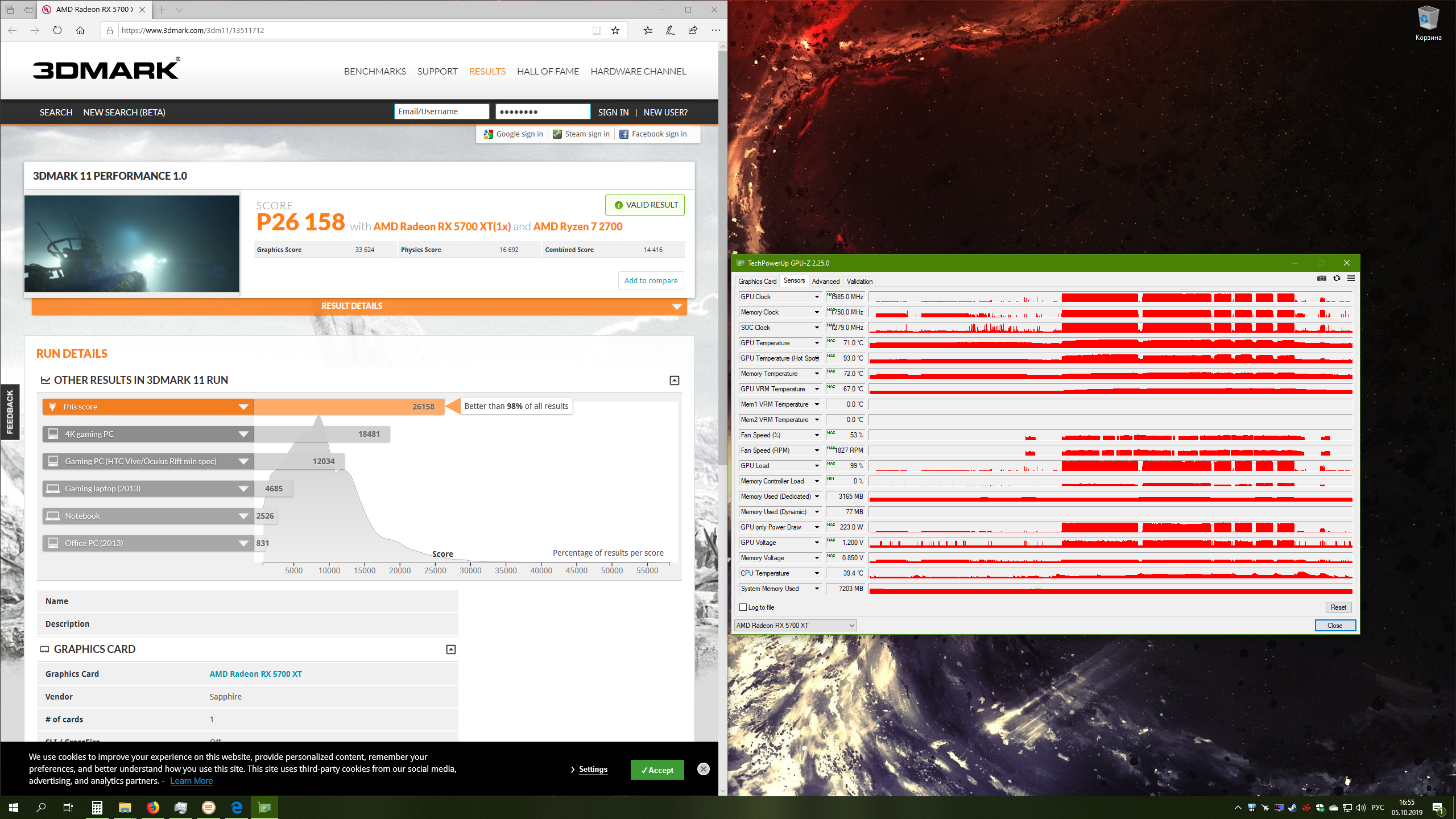Collapse the Graphics Card section
The image size is (1456, 819).
coord(451,650)
